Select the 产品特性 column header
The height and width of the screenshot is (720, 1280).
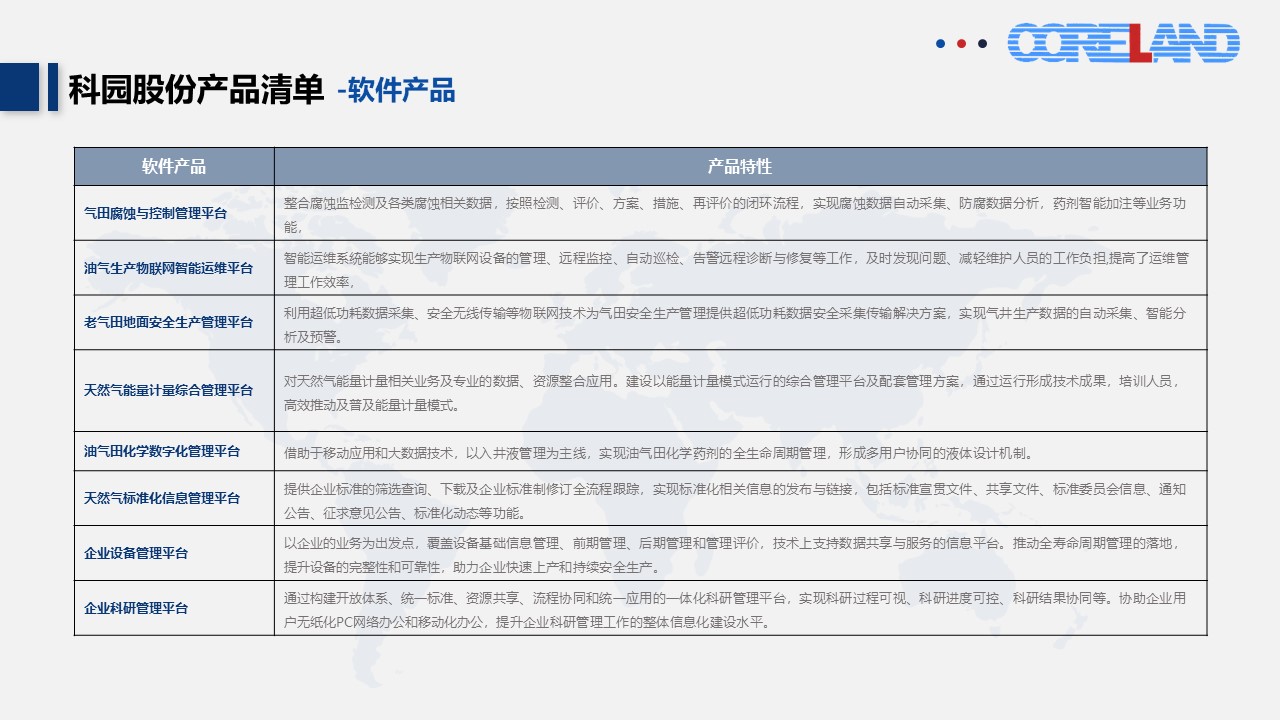coord(740,167)
